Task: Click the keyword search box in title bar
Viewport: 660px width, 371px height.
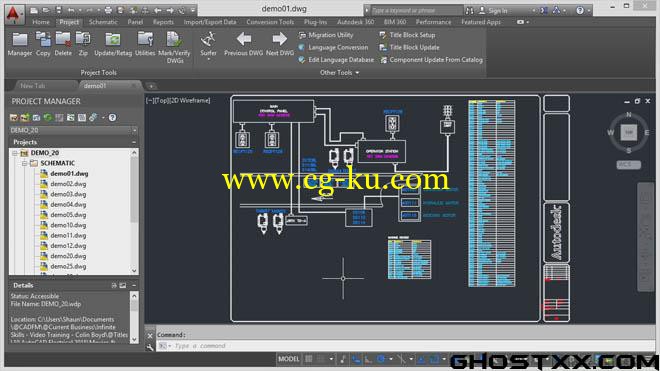Action: pyautogui.click(x=417, y=11)
